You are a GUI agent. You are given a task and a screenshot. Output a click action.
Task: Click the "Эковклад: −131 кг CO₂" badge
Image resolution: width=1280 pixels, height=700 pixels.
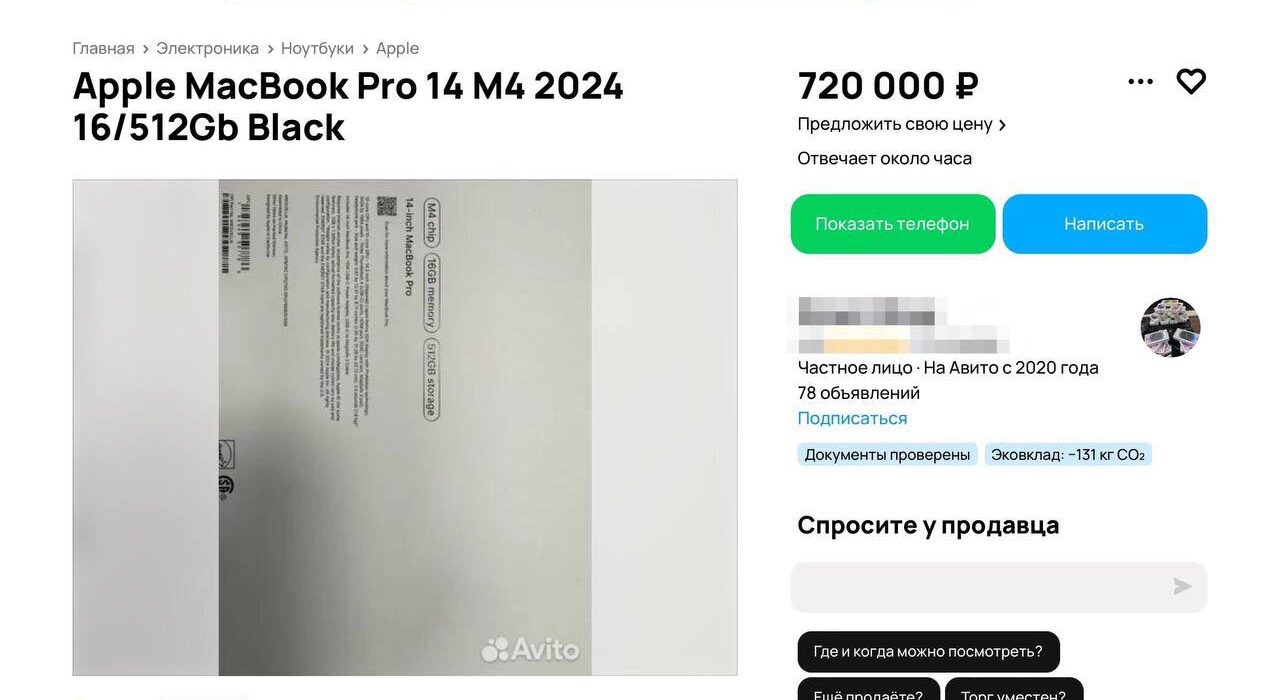[x=1068, y=455]
